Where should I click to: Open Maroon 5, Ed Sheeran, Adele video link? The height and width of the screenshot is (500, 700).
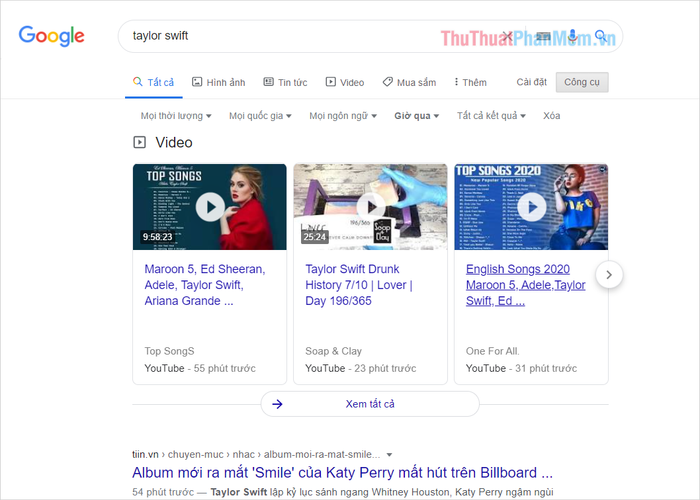point(205,285)
